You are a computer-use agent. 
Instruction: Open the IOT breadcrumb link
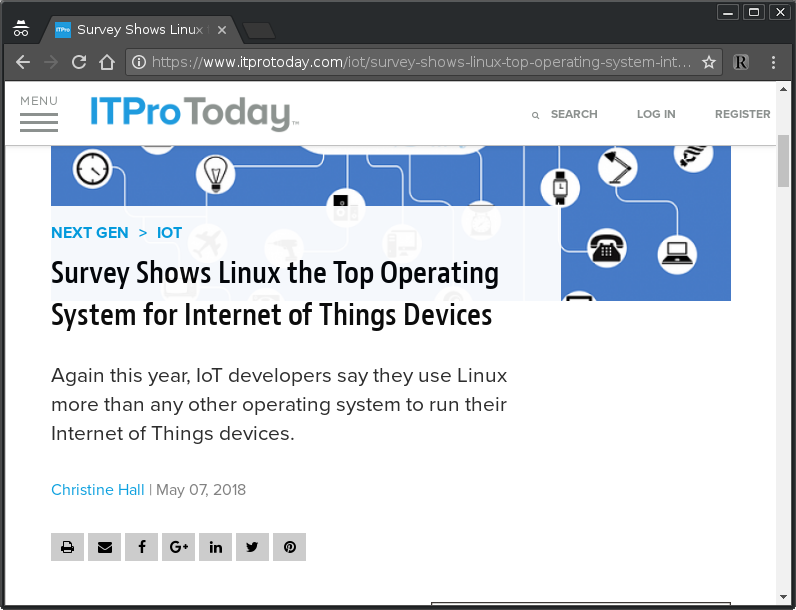(x=169, y=232)
